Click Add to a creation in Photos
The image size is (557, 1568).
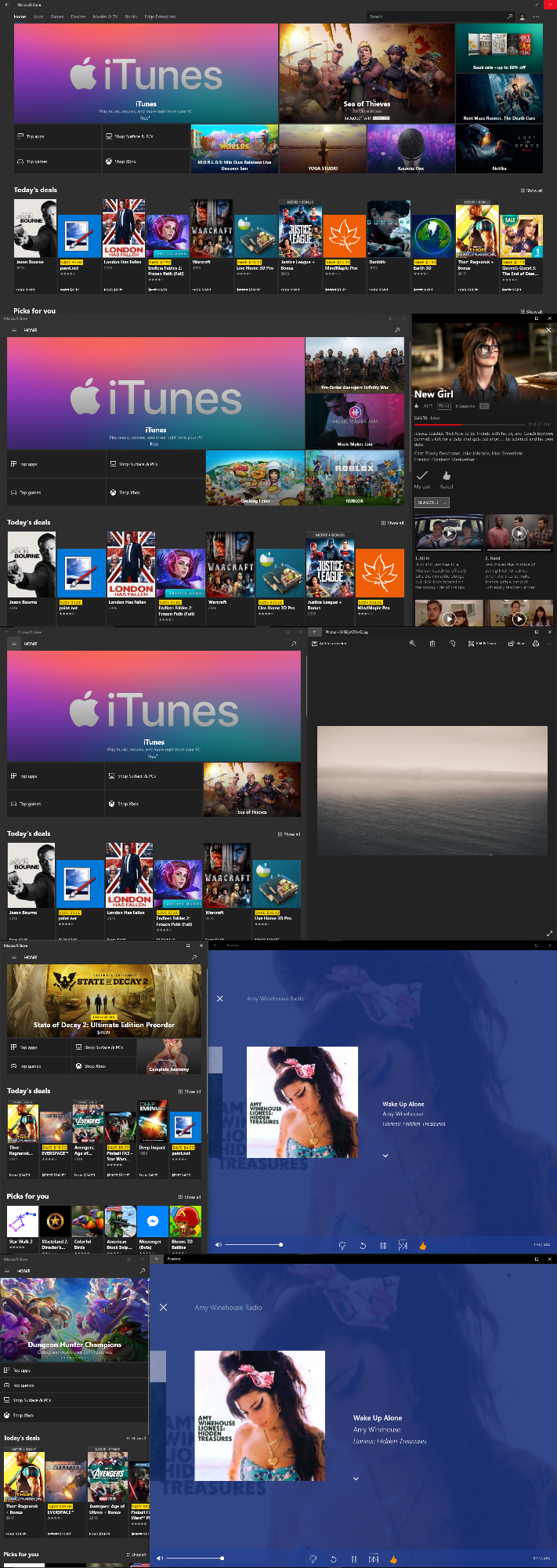pyautogui.click(x=330, y=643)
